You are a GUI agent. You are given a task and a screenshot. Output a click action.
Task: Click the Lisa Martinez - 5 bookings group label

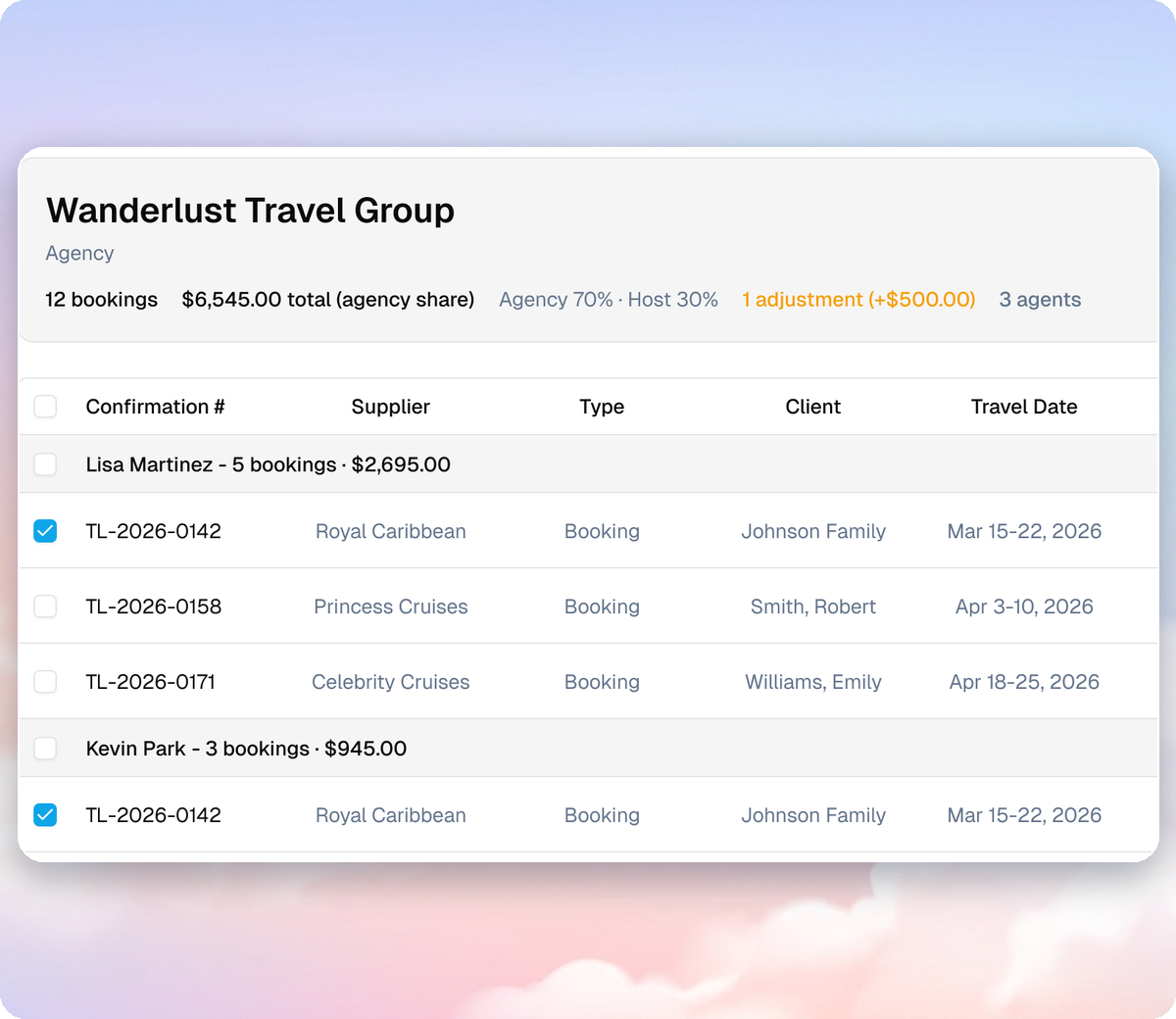coord(268,464)
